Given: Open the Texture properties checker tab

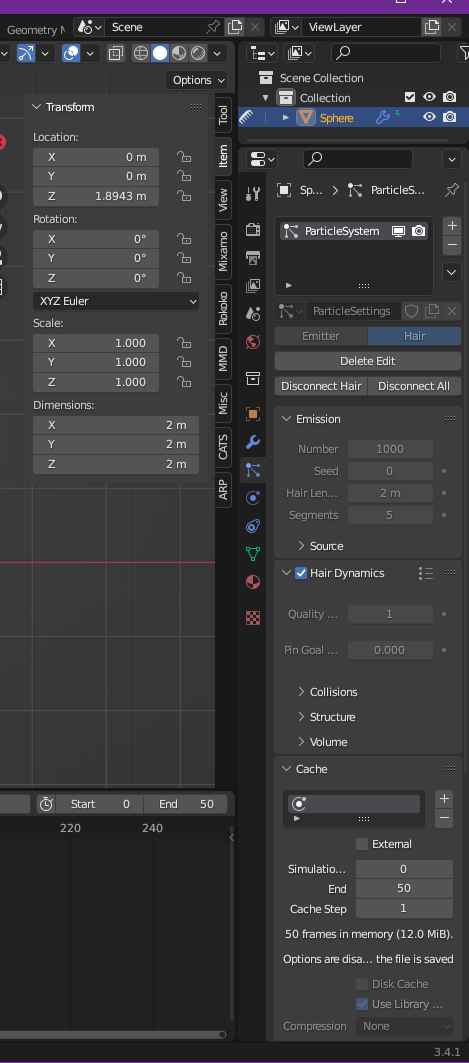Looking at the screenshot, I should click(x=253, y=618).
